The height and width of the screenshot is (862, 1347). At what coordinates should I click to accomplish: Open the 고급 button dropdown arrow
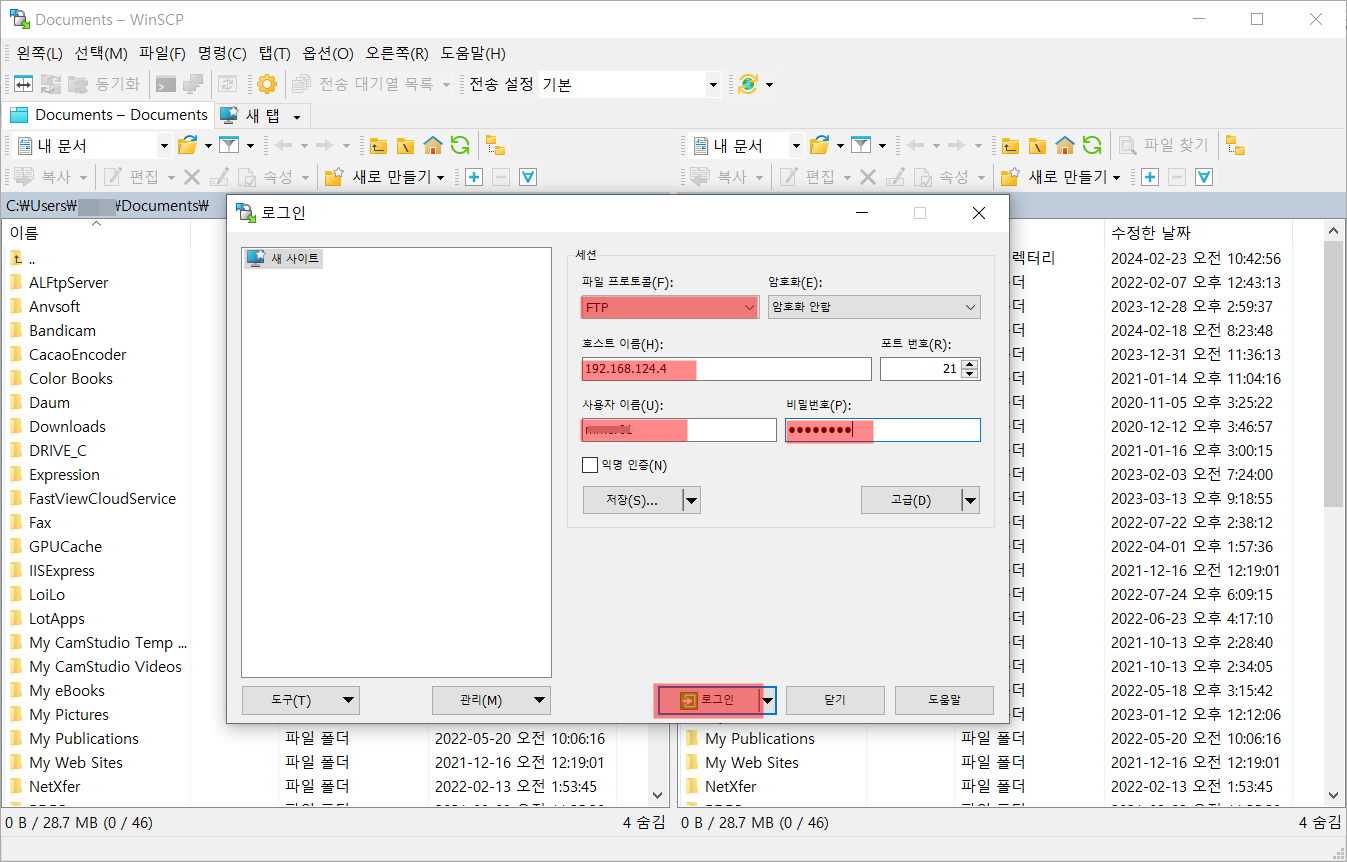pos(970,501)
